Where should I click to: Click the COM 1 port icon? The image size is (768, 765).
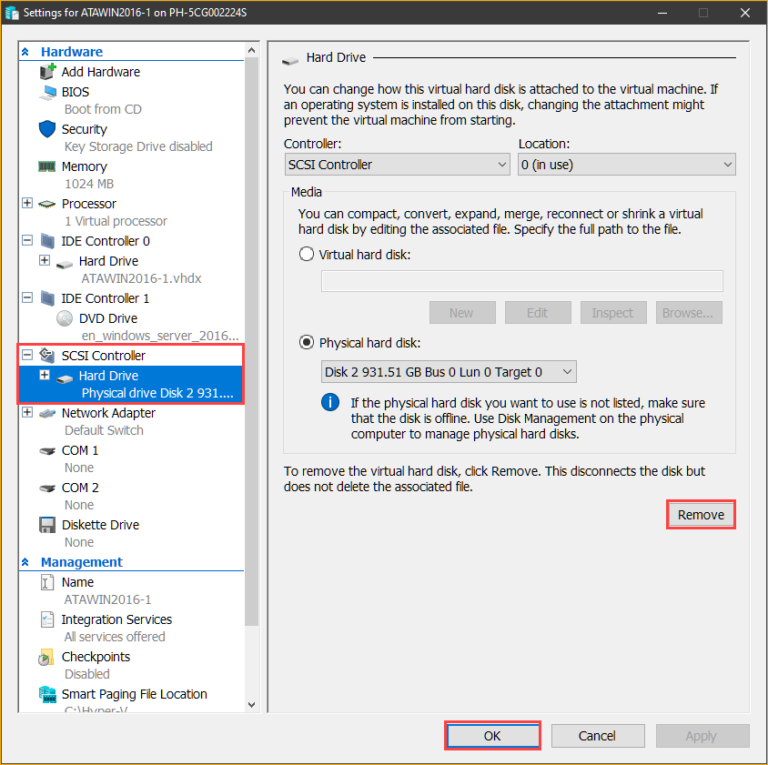point(47,451)
